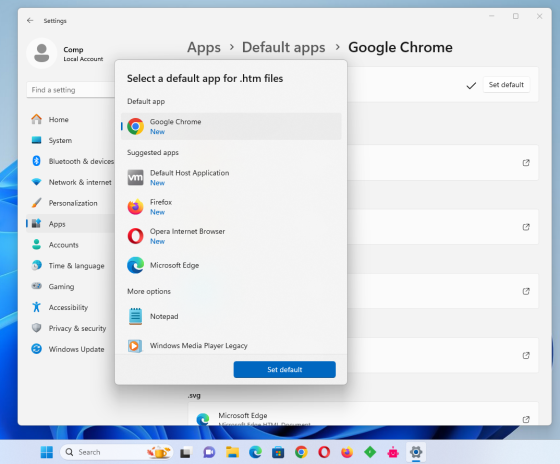Pick Firefox in the suggested apps list
This screenshot has width=560, height=464.
tap(231, 207)
